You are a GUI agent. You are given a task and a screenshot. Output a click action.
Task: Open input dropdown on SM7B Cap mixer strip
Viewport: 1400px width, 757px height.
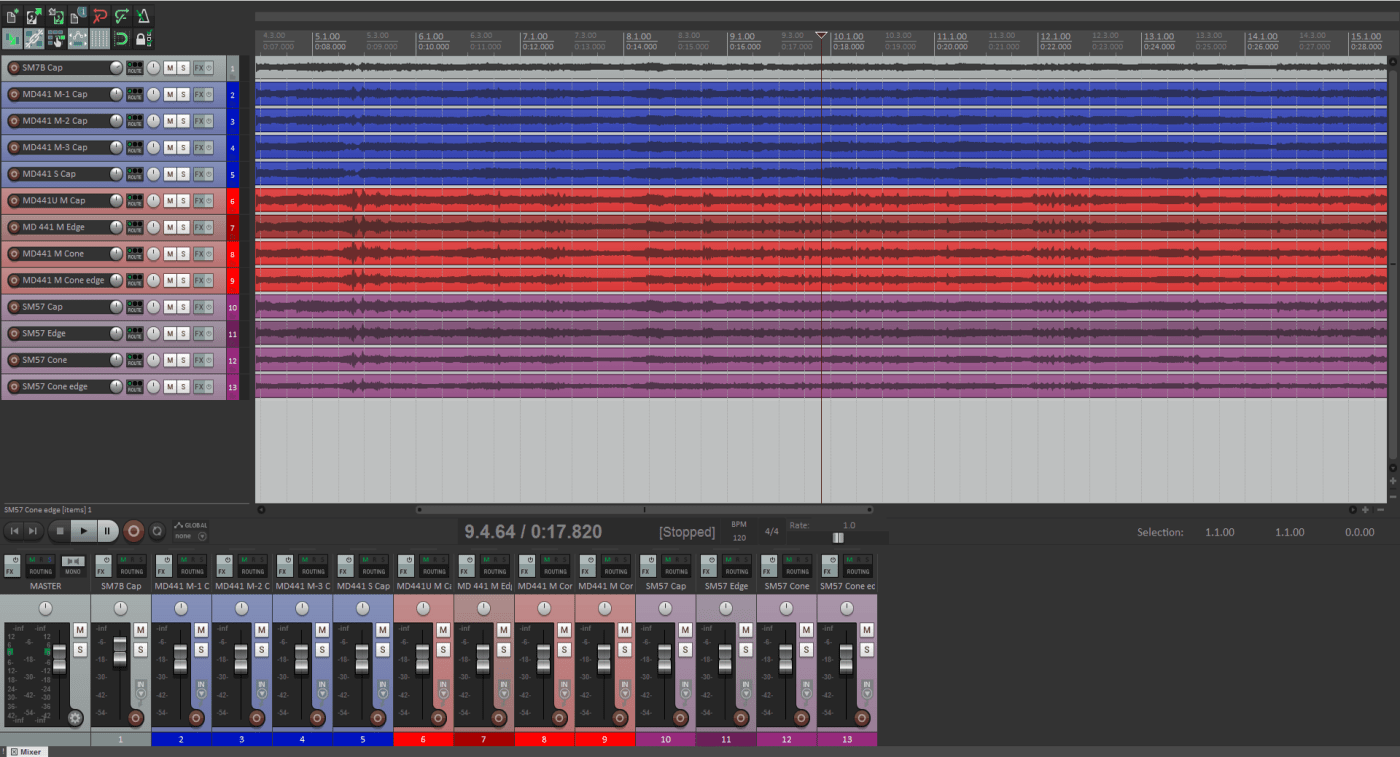coord(140,688)
